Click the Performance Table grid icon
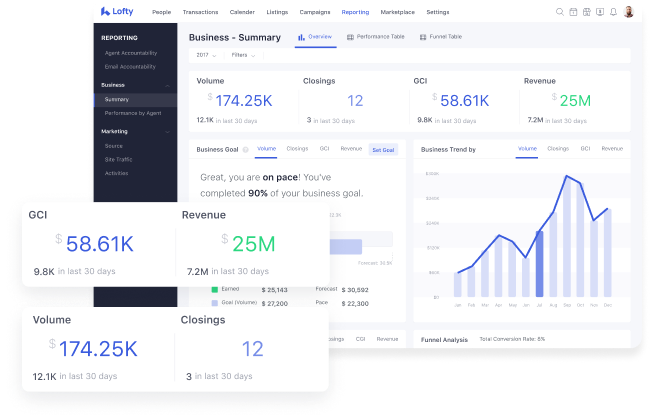Screen dimensions: 650x420 tap(350, 36)
